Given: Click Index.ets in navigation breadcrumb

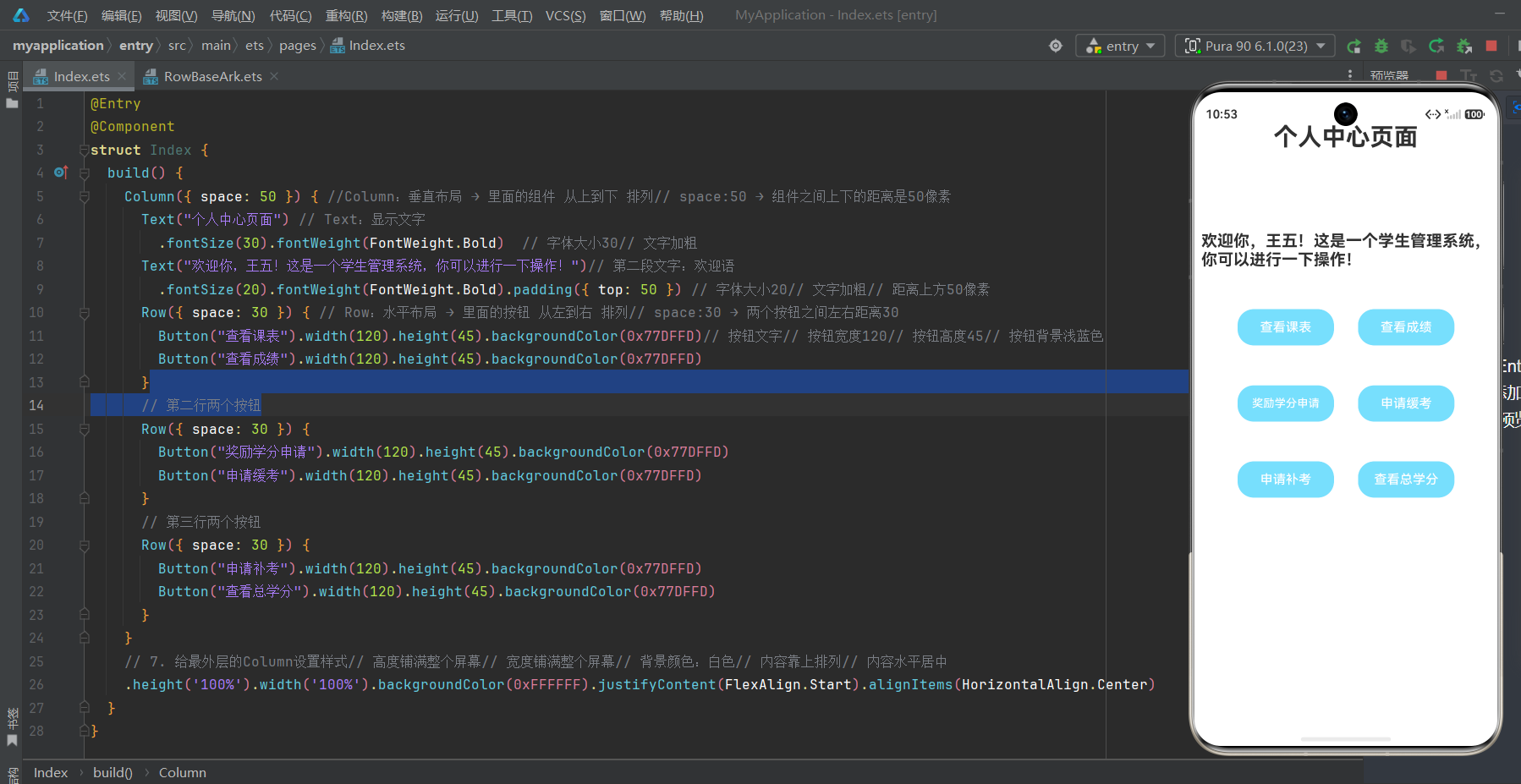Looking at the screenshot, I should 368,46.
